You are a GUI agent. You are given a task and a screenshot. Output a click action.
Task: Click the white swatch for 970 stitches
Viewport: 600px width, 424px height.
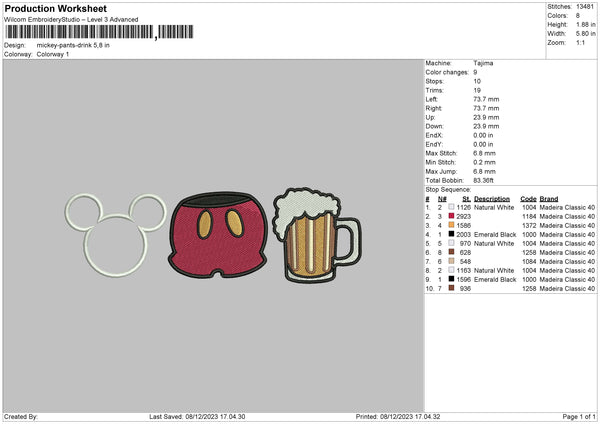[452, 243]
